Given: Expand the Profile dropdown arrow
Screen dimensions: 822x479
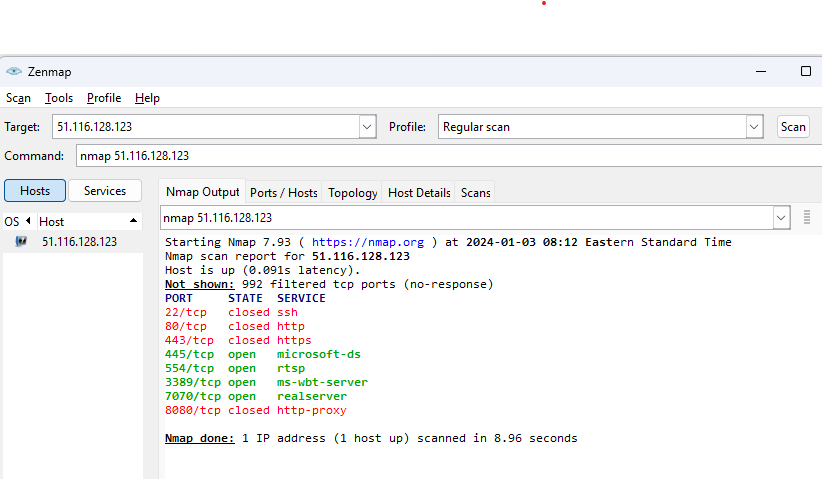Looking at the screenshot, I should (754, 127).
